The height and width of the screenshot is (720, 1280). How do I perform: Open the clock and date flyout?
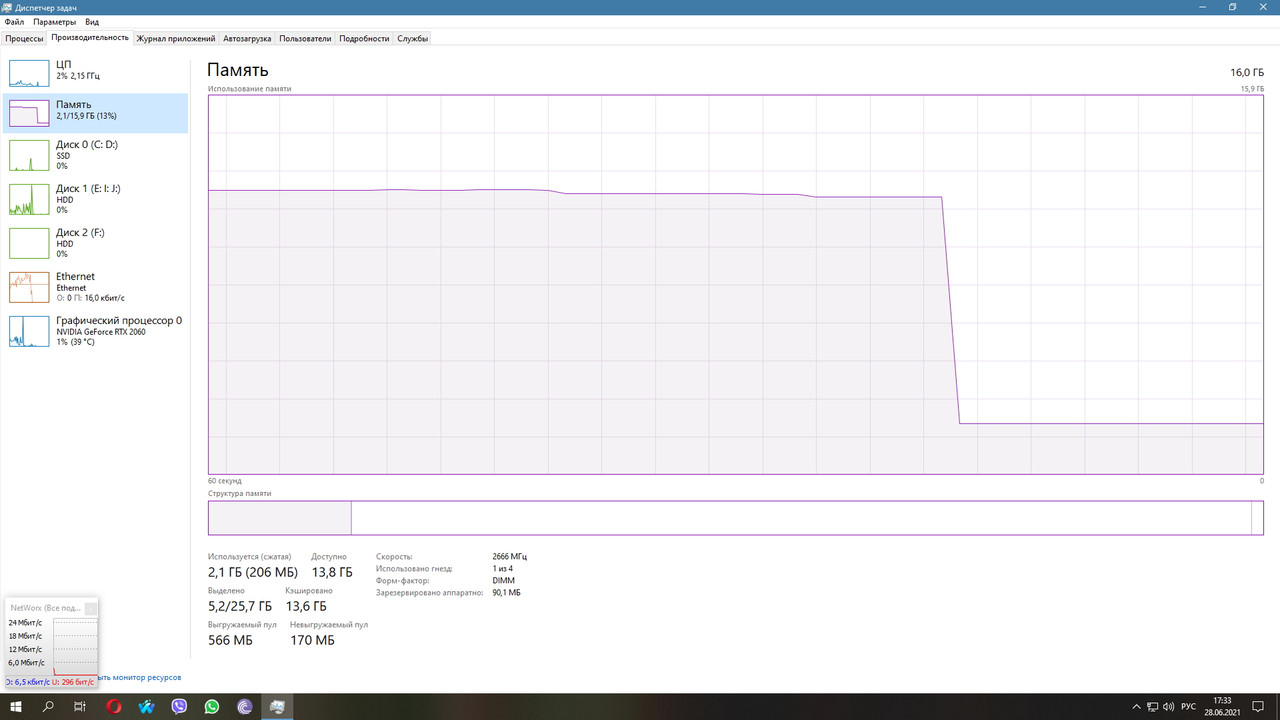[x=1222, y=706]
